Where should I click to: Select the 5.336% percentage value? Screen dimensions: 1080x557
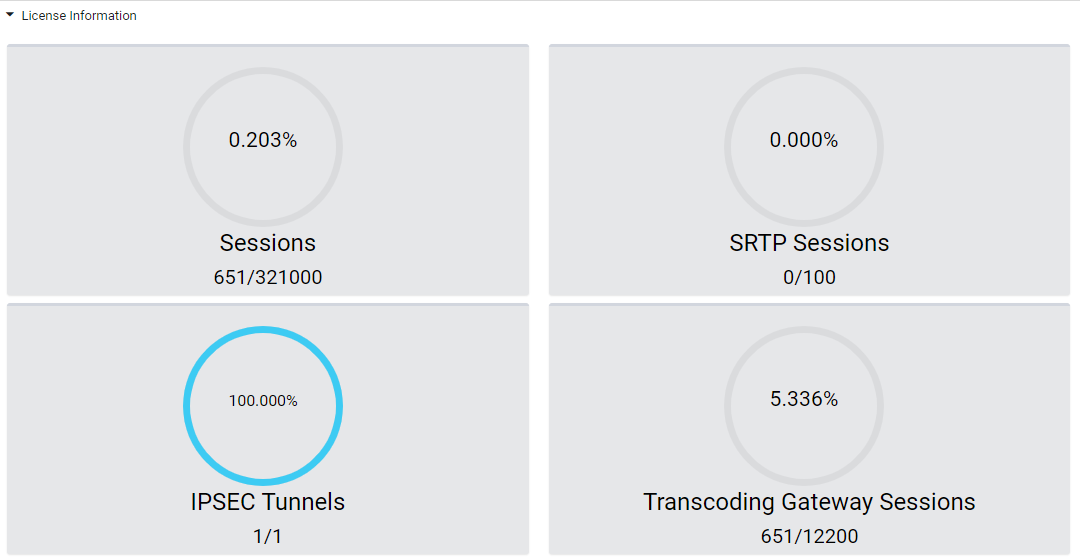(x=804, y=400)
